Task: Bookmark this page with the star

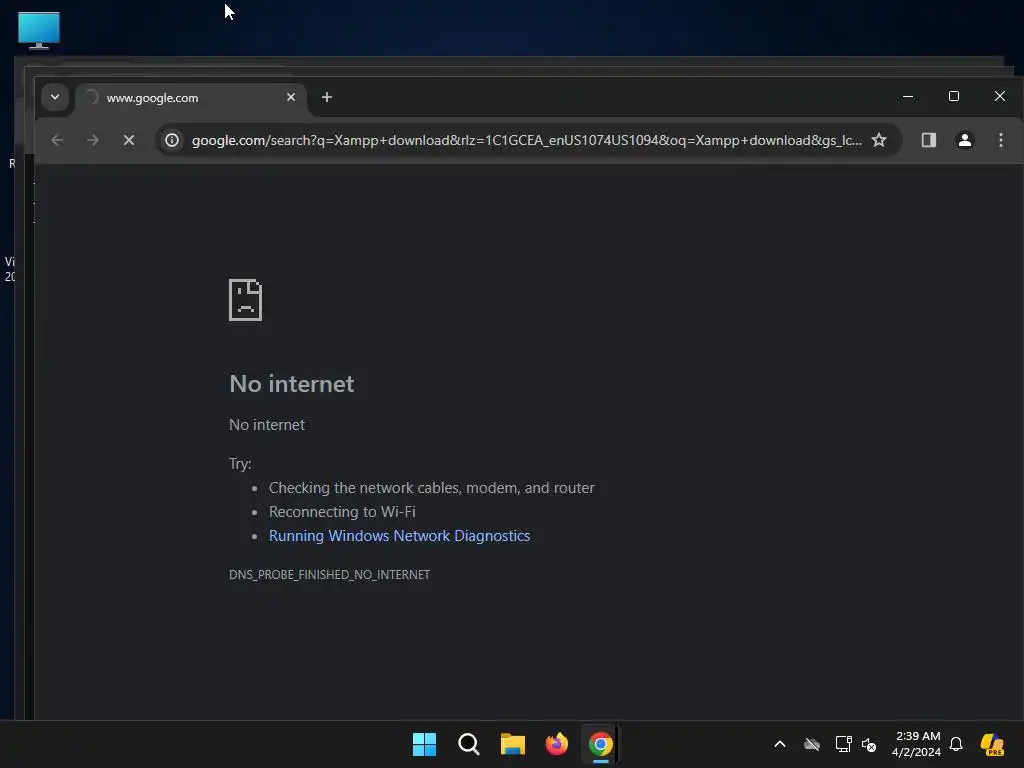Action: click(879, 140)
